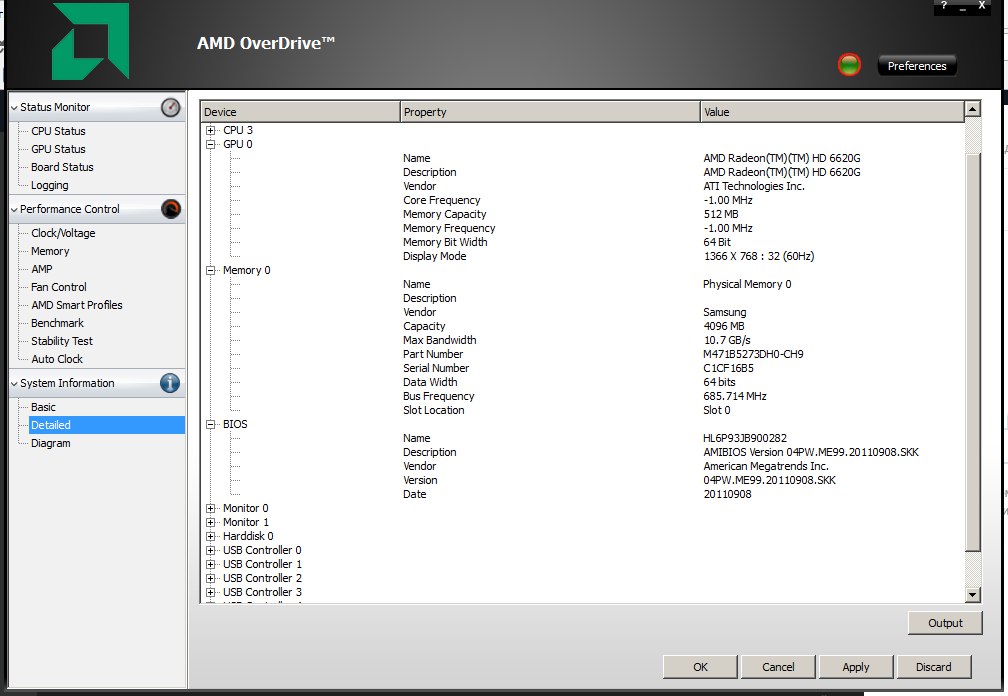Expand the Monitor 1 tree node
The image size is (1008, 696).
click(x=210, y=522)
